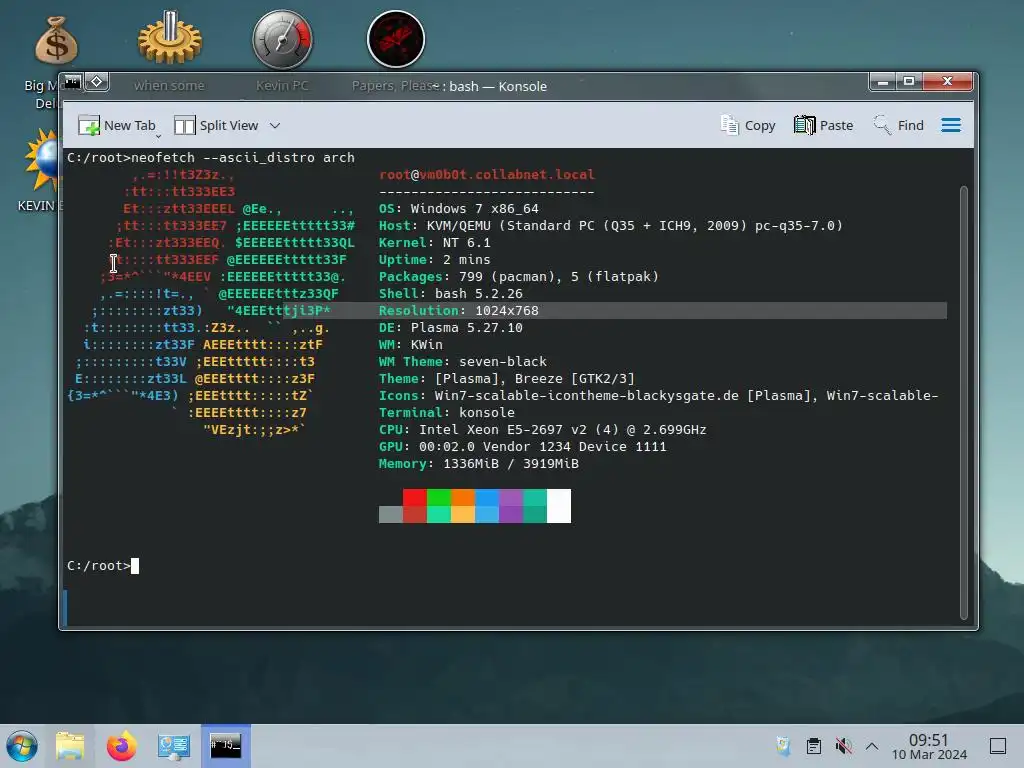1024x768 pixels.
Task: Click the 'Shell: bash 5.2.26' line
Action: pos(451,294)
